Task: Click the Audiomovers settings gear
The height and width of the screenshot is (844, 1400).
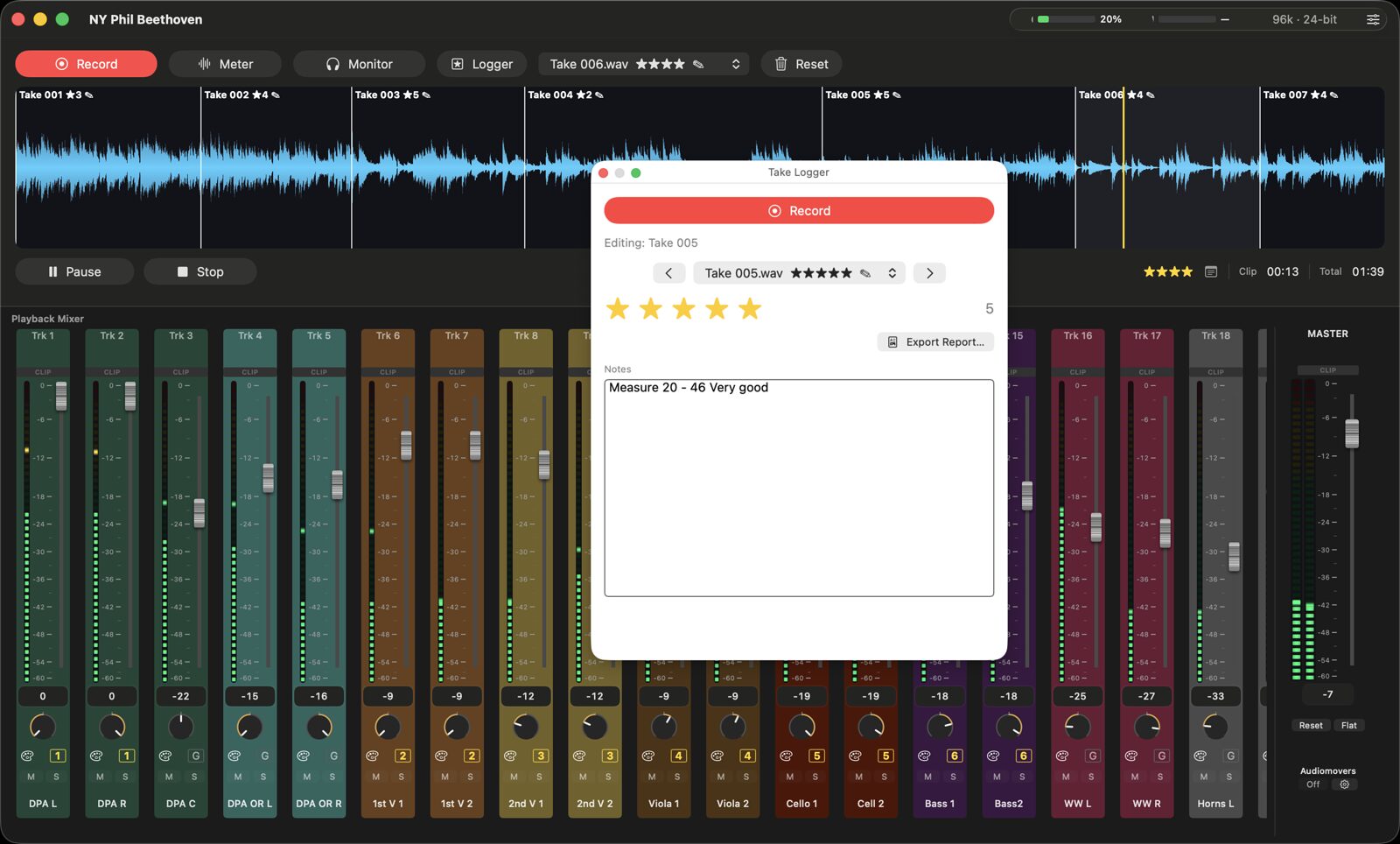Action: point(1345,784)
